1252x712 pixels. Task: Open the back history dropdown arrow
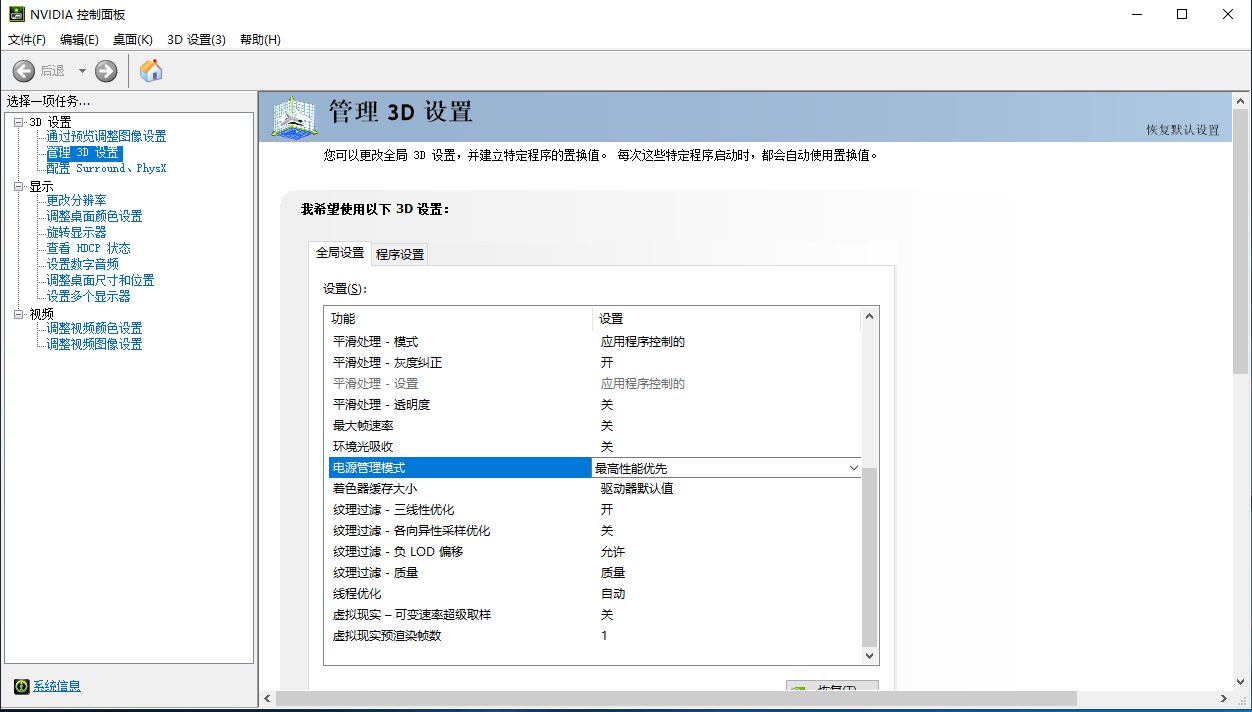point(82,71)
